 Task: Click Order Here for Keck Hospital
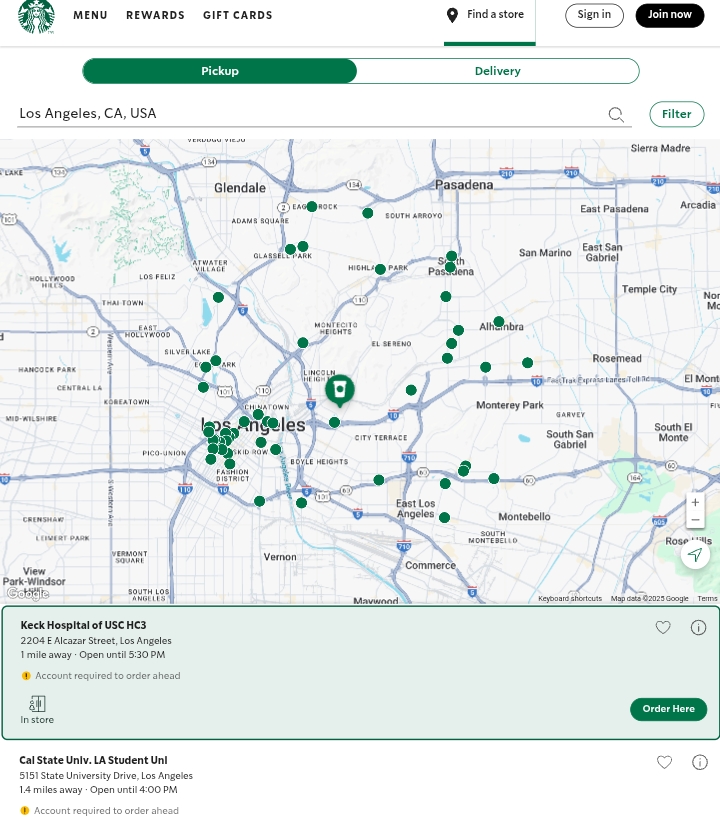tap(669, 709)
